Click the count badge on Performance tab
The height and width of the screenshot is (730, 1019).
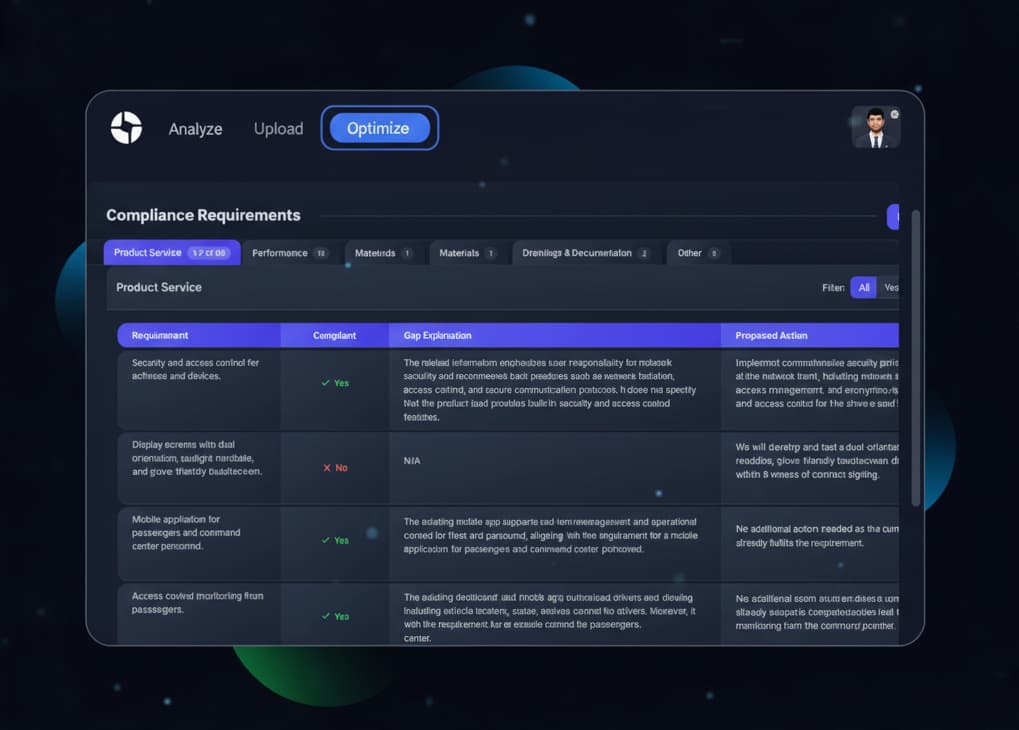(x=322, y=253)
